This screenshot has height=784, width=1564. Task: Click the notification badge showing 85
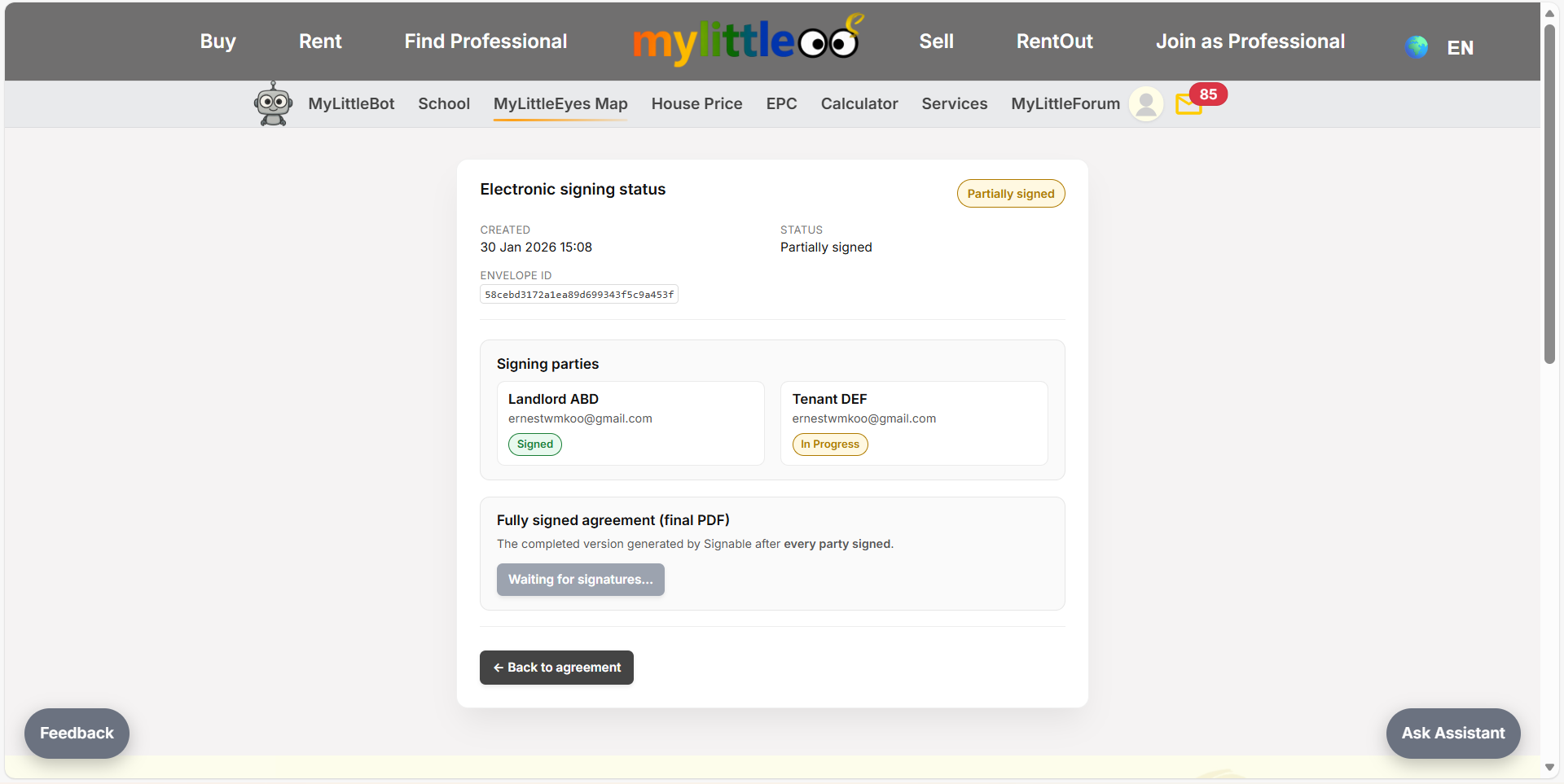(1208, 94)
